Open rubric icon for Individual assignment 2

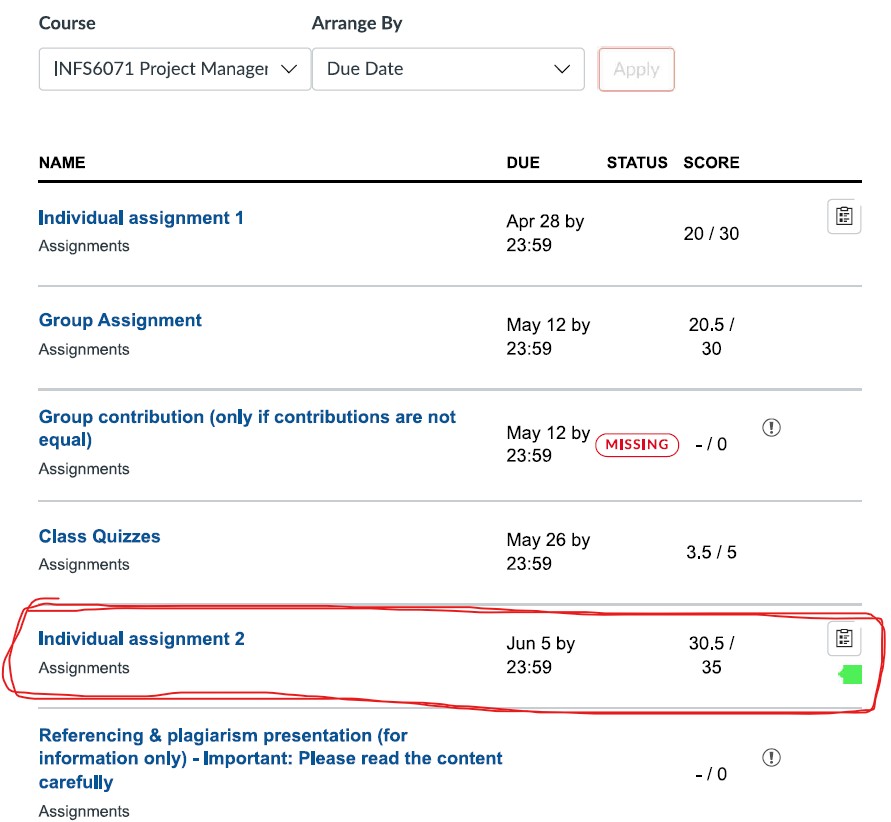click(x=844, y=639)
